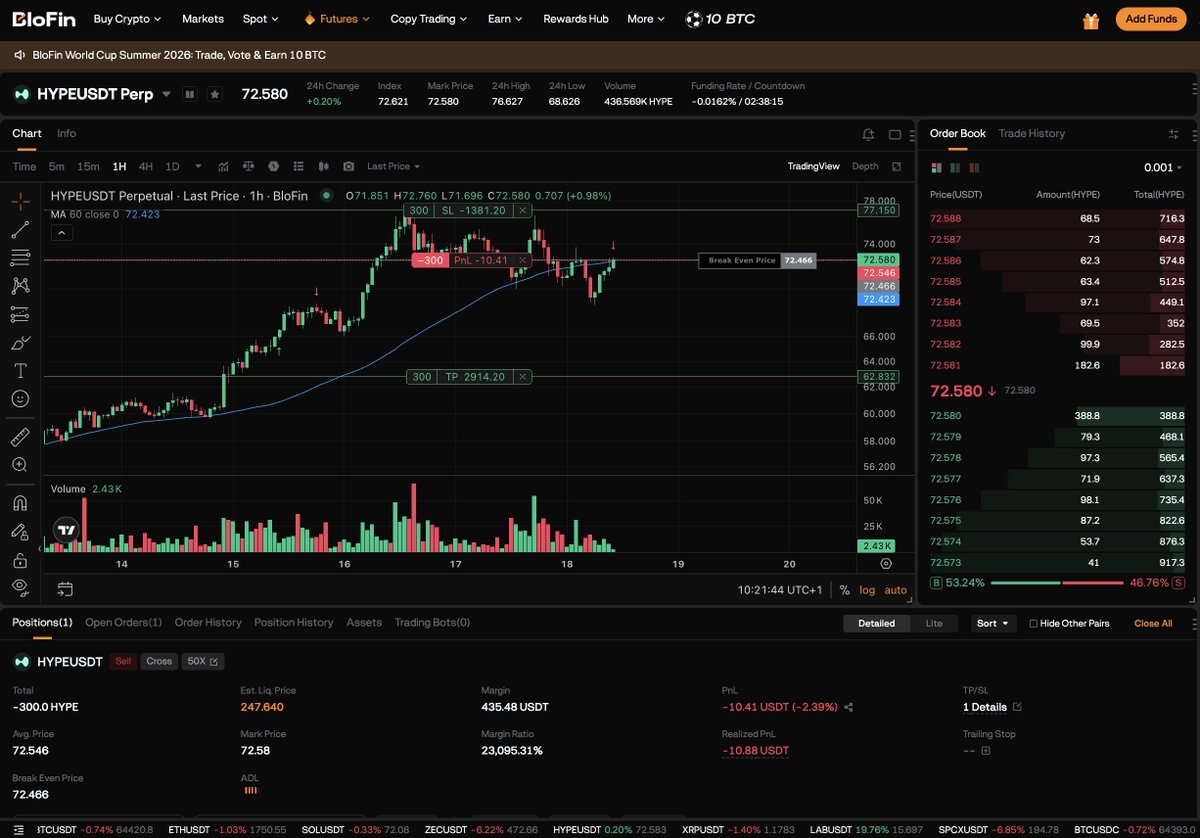Screen dimensions: 1200x838
Task: Open order book settings sliders icon
Action: point(1174,134)
